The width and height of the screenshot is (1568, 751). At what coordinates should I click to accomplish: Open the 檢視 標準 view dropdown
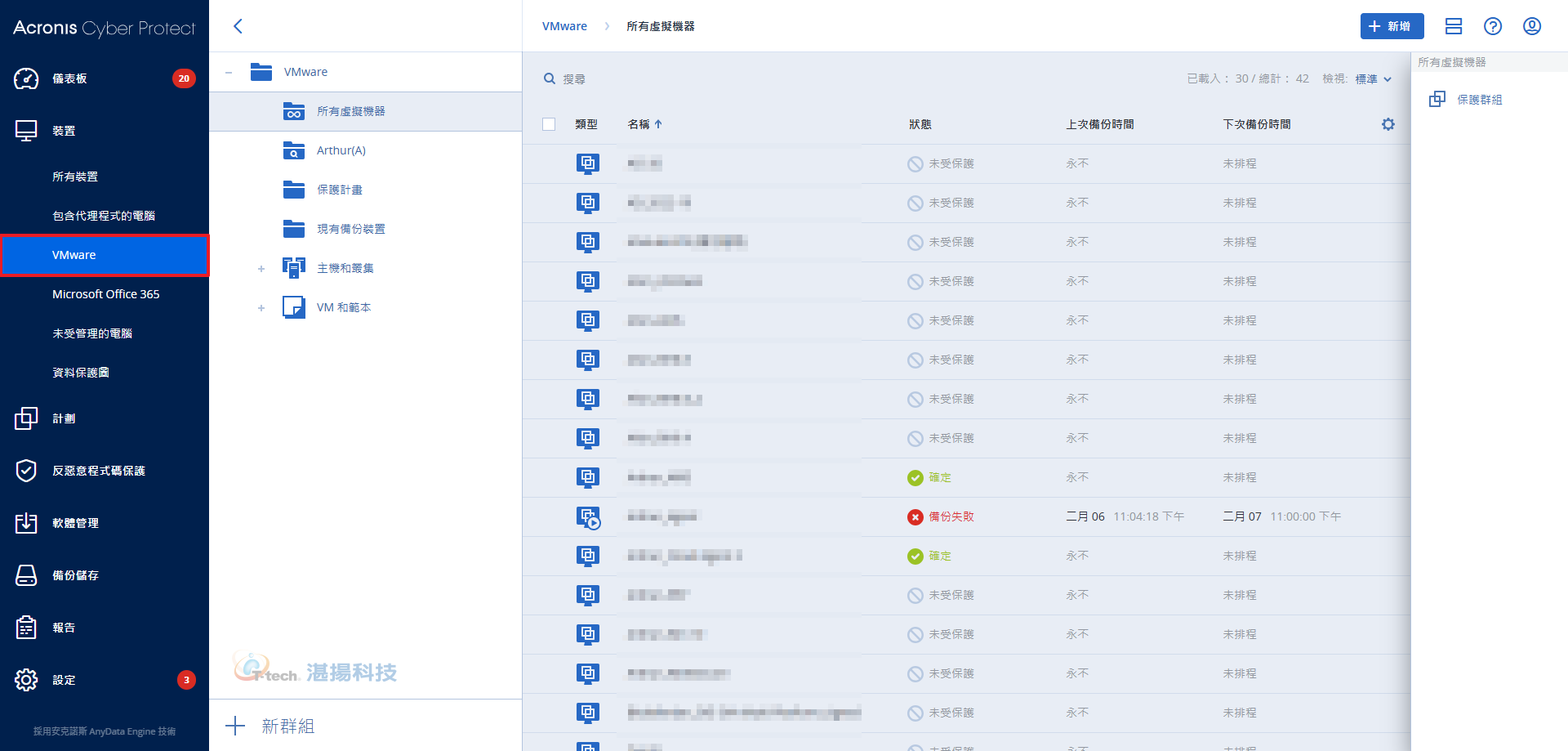(x=1373, y=78)
